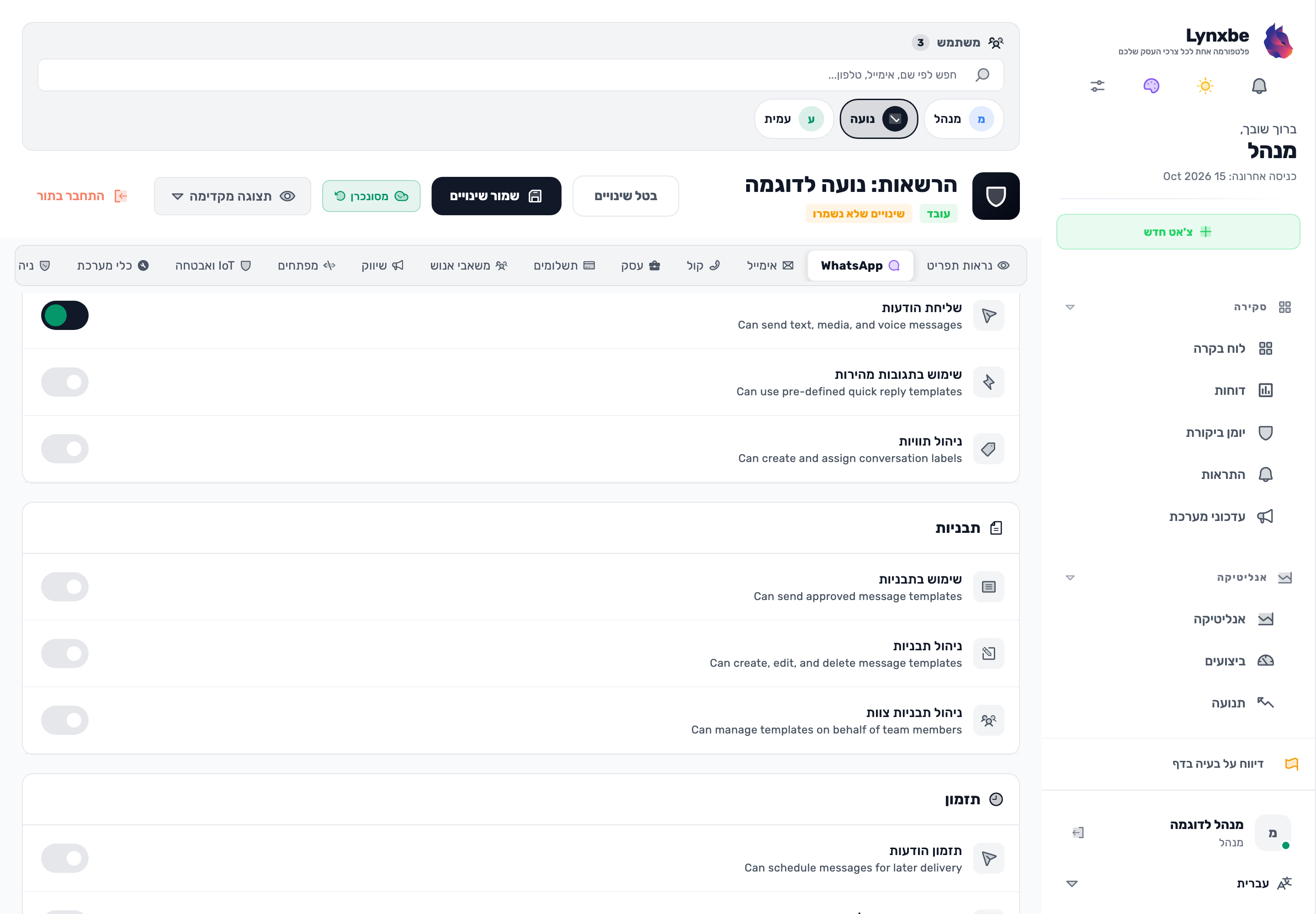Image resolution: width=1316 pixels, height=914 pixels.
Task: Switch theme with the sun icon
Action: tap(1205, 86)
